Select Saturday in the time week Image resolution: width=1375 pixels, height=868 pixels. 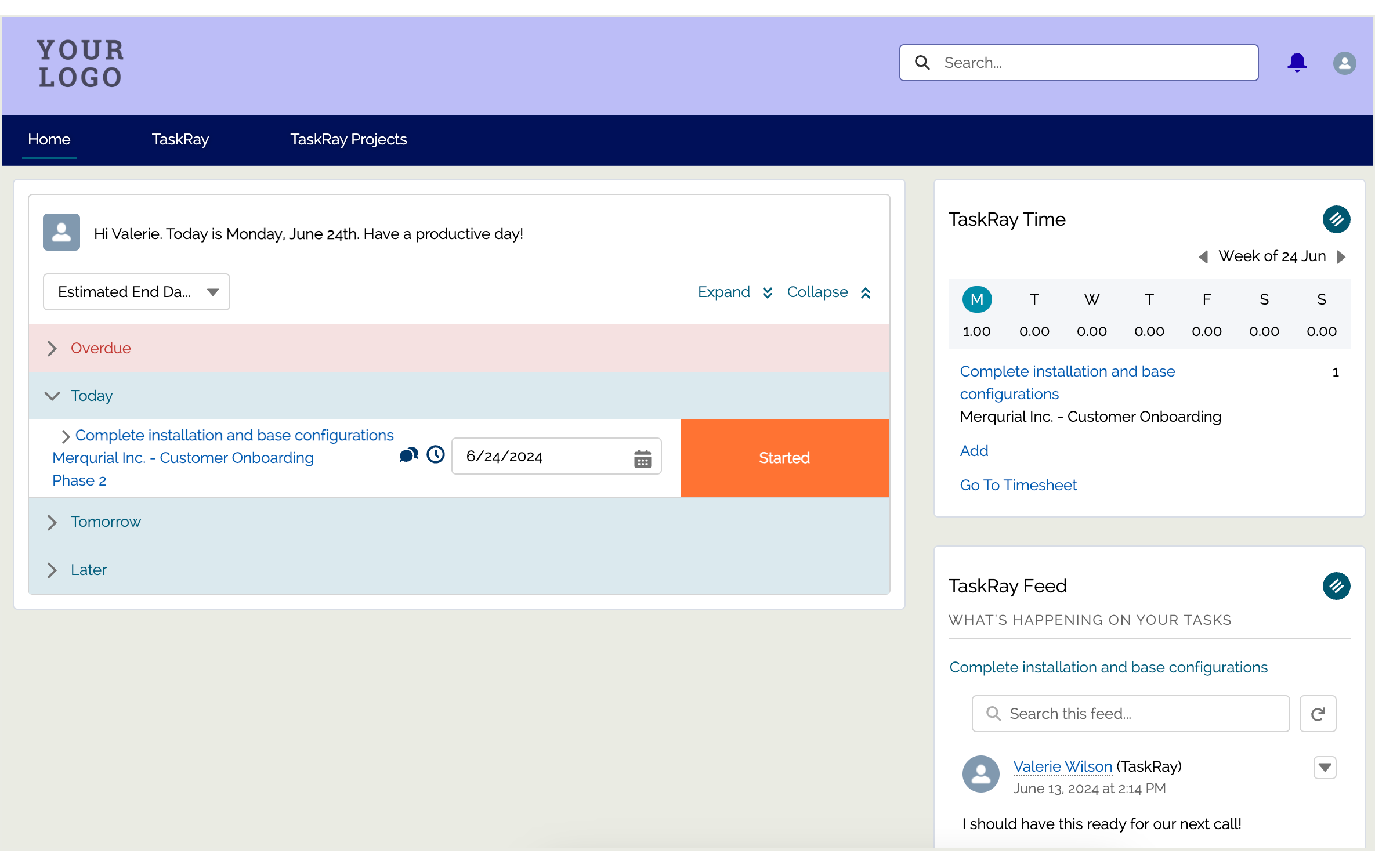coord(1264,299)
